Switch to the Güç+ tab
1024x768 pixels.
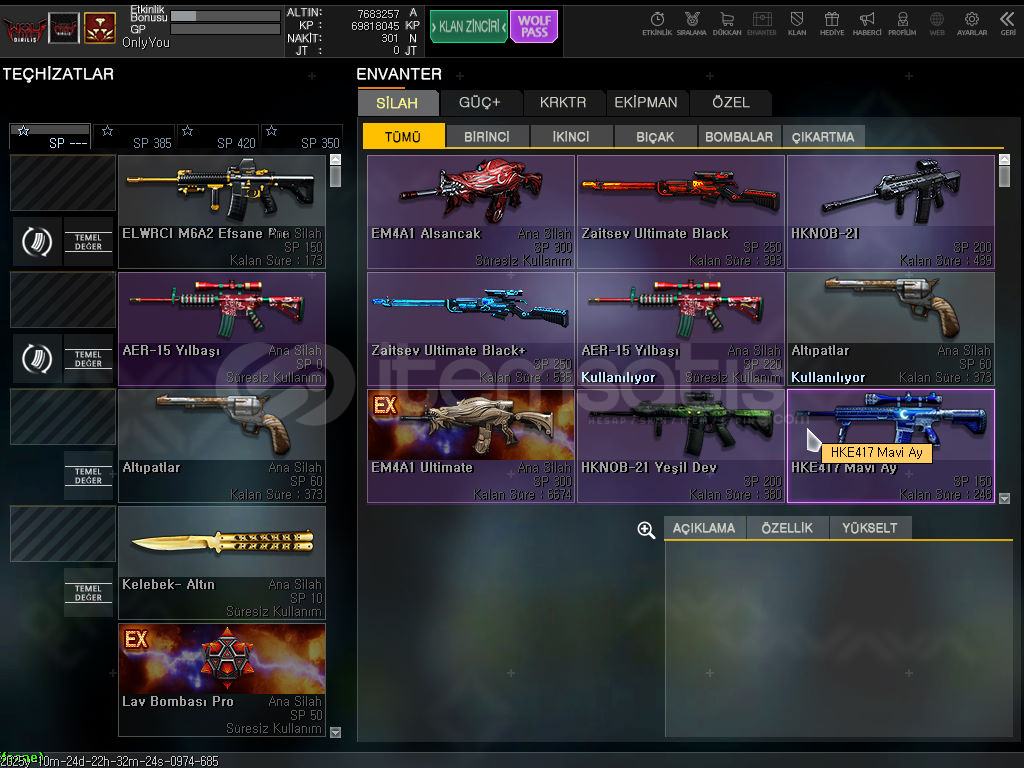pyautogui.click(x=480, y=103)
